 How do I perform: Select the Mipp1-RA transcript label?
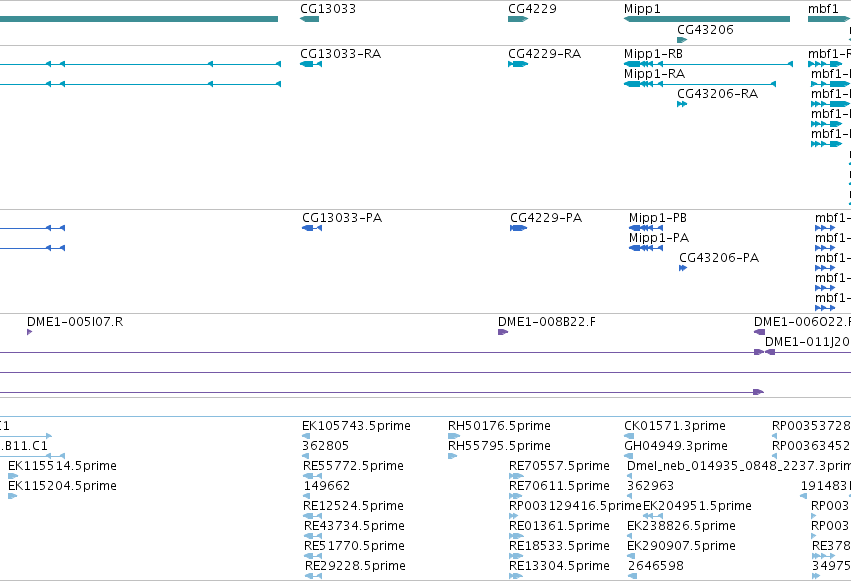click(655, 74)
